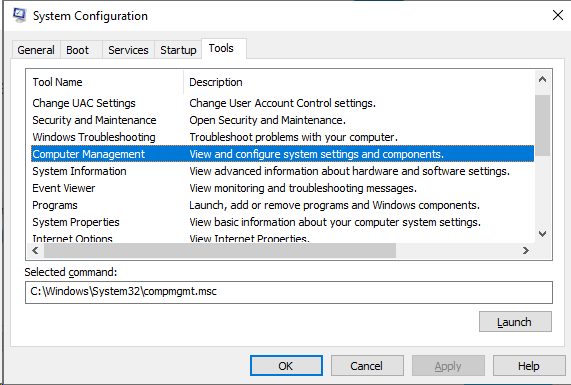Launch the selected tool
The height and width of the screenshot is (385, 571).
[x=515, y=322]
